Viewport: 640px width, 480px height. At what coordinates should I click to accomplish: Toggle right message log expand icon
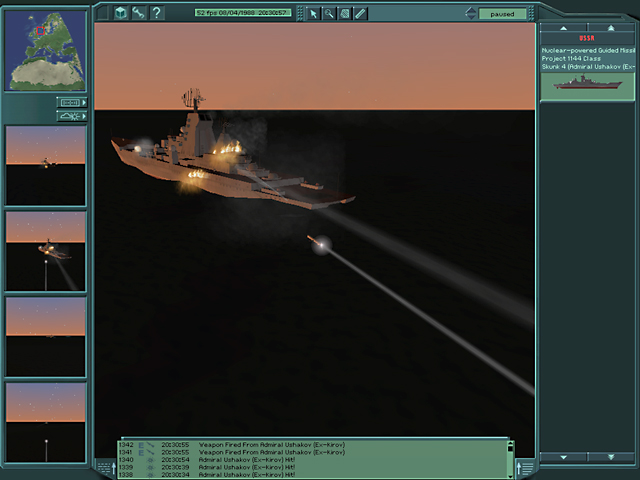coord(525,467)
